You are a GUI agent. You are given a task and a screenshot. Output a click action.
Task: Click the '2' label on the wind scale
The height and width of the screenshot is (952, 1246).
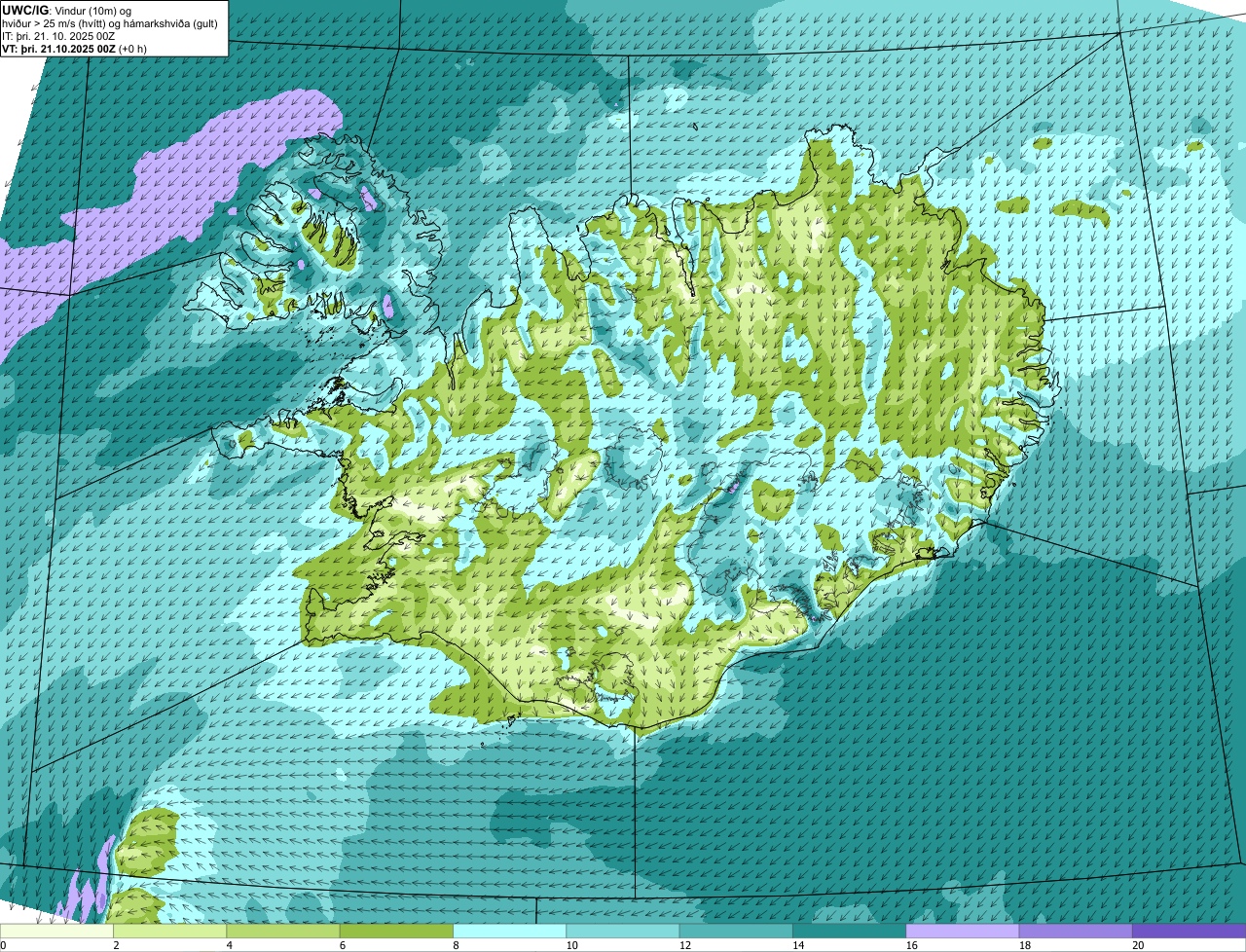click(x=116, y=945)
